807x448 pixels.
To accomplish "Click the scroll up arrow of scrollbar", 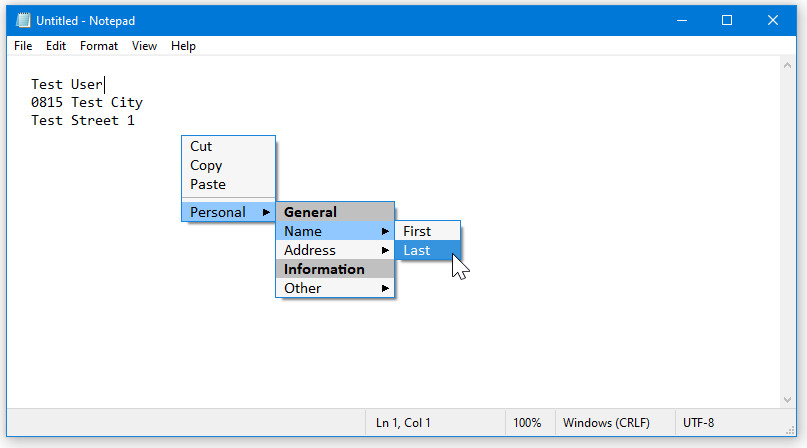I will pos(788,64).
